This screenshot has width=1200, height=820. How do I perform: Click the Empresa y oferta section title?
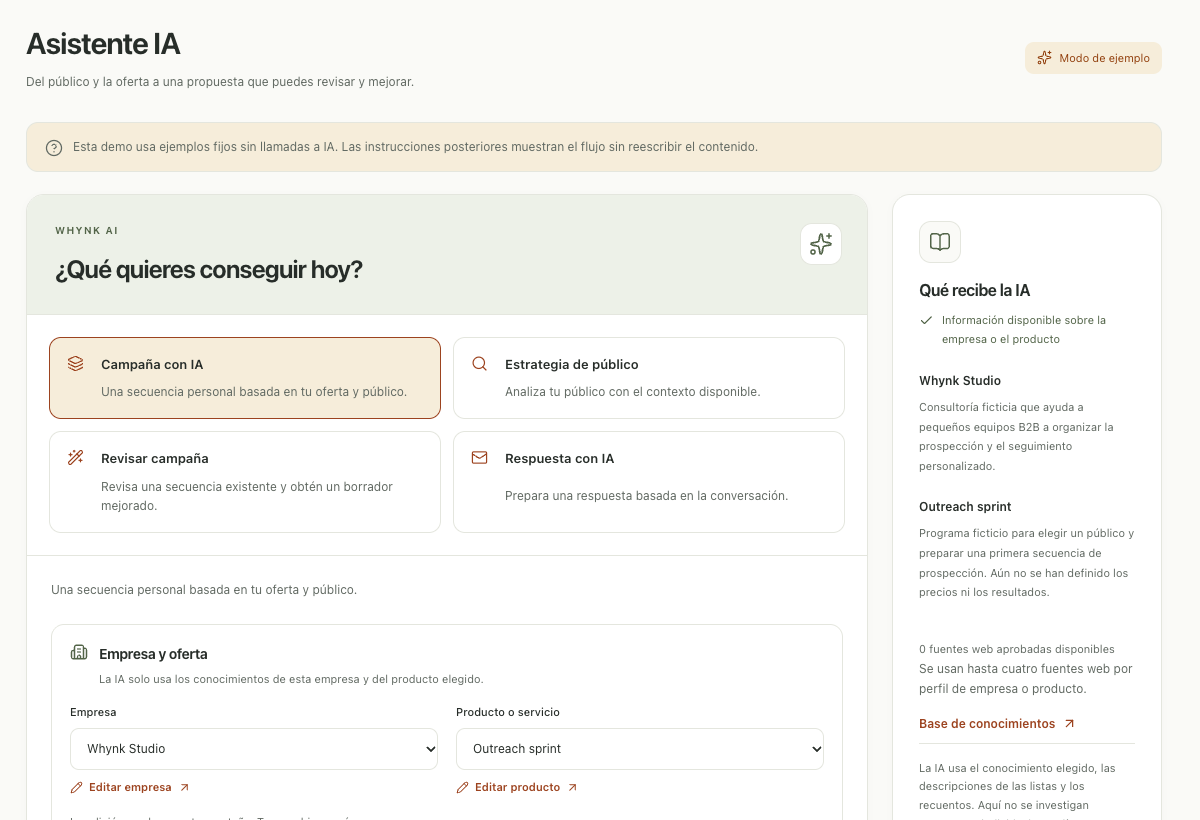pos(153,654)
